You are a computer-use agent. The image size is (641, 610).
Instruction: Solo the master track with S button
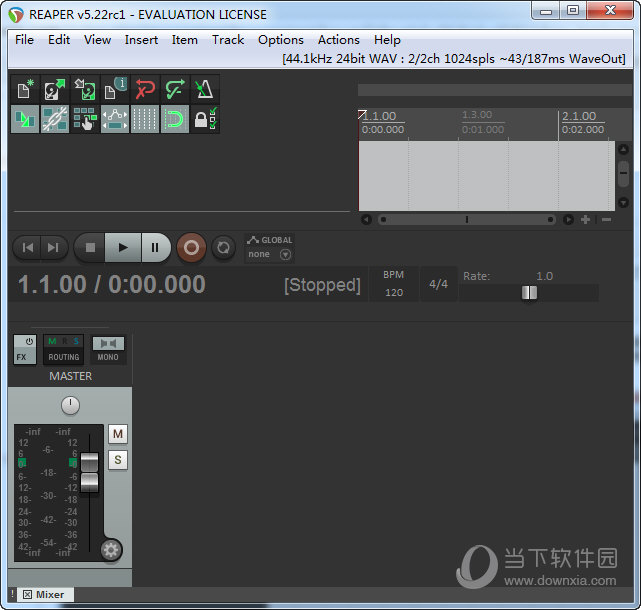tap(118, 460)
